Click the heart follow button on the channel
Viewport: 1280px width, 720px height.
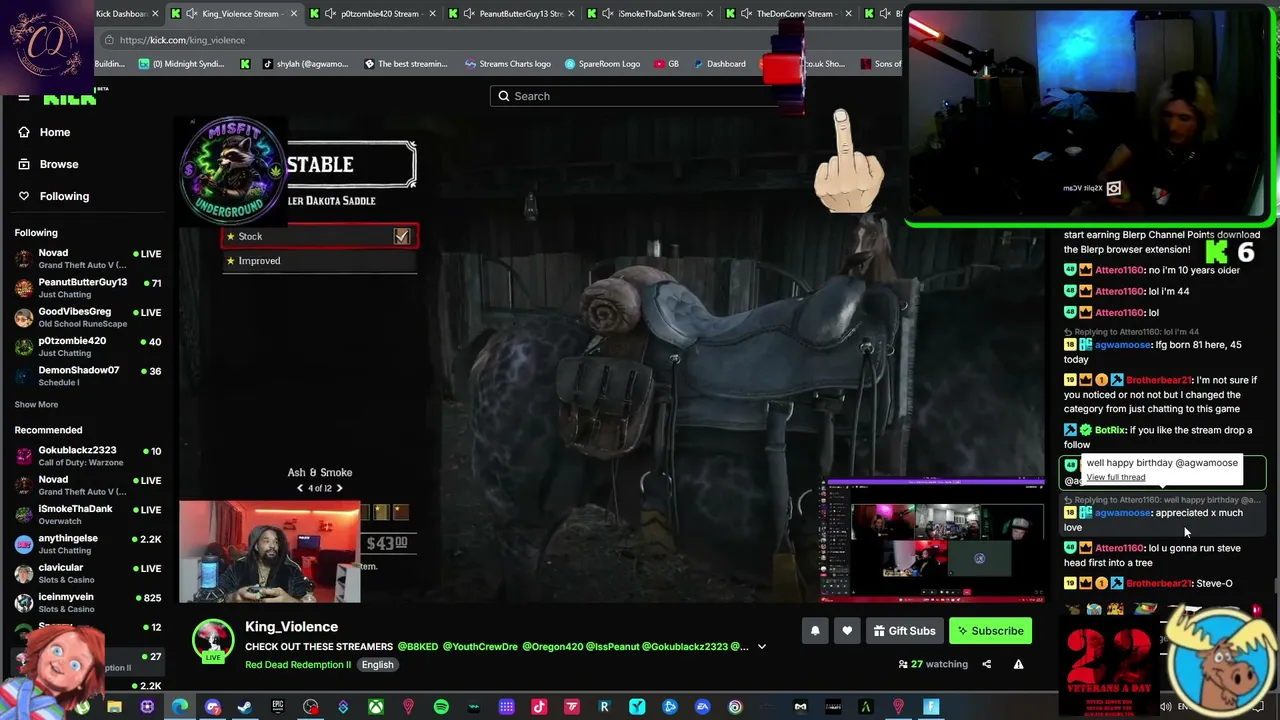point(847,631)
